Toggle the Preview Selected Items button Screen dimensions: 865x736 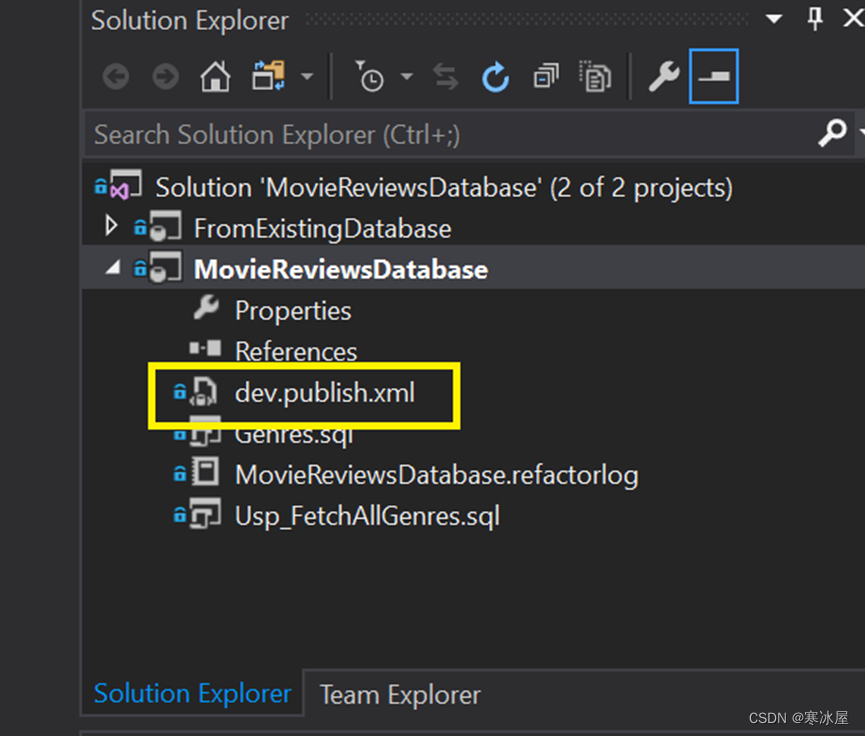pos(713,76)
